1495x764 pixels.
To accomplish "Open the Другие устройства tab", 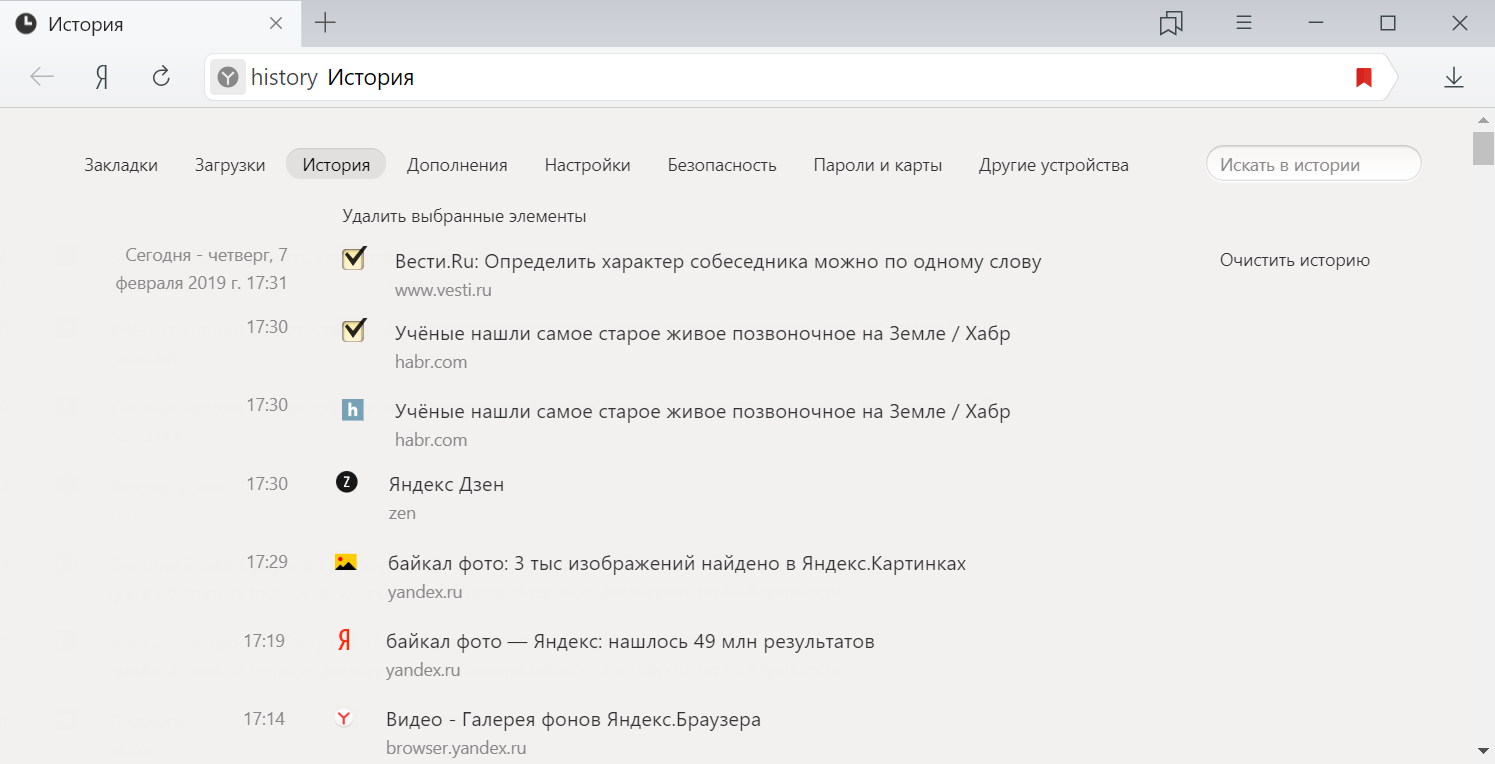I will point(1054,165).
